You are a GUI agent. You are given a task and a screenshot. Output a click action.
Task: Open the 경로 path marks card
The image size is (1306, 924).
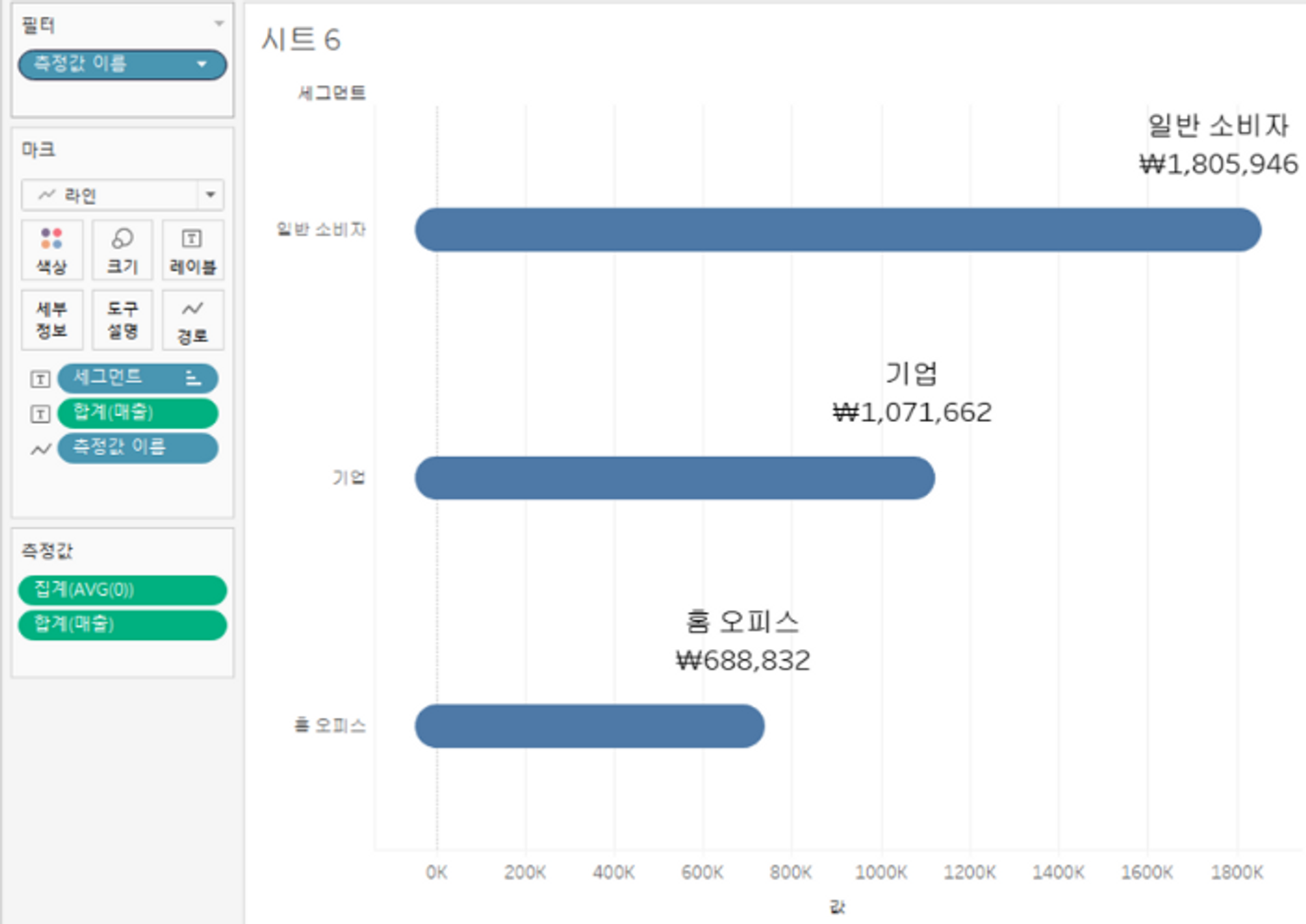pyautogui.click(x=192, y=320)
